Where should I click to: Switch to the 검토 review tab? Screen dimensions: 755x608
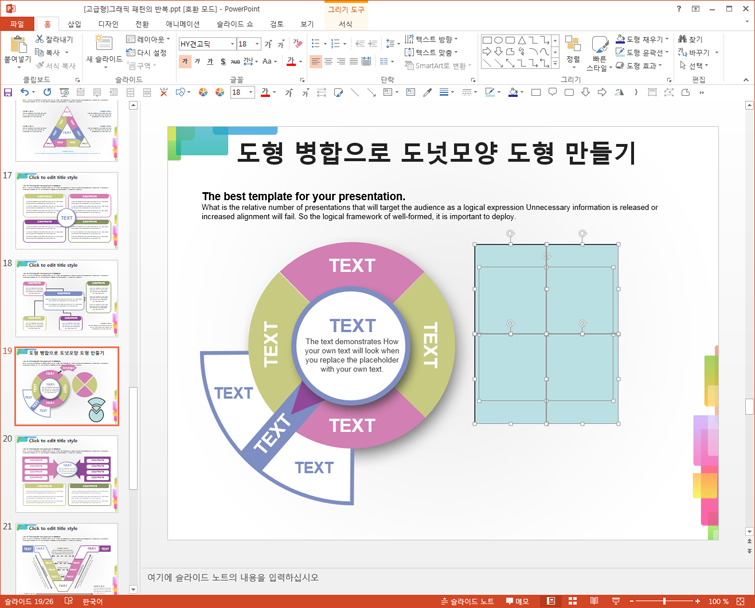[x=276, y=24]
